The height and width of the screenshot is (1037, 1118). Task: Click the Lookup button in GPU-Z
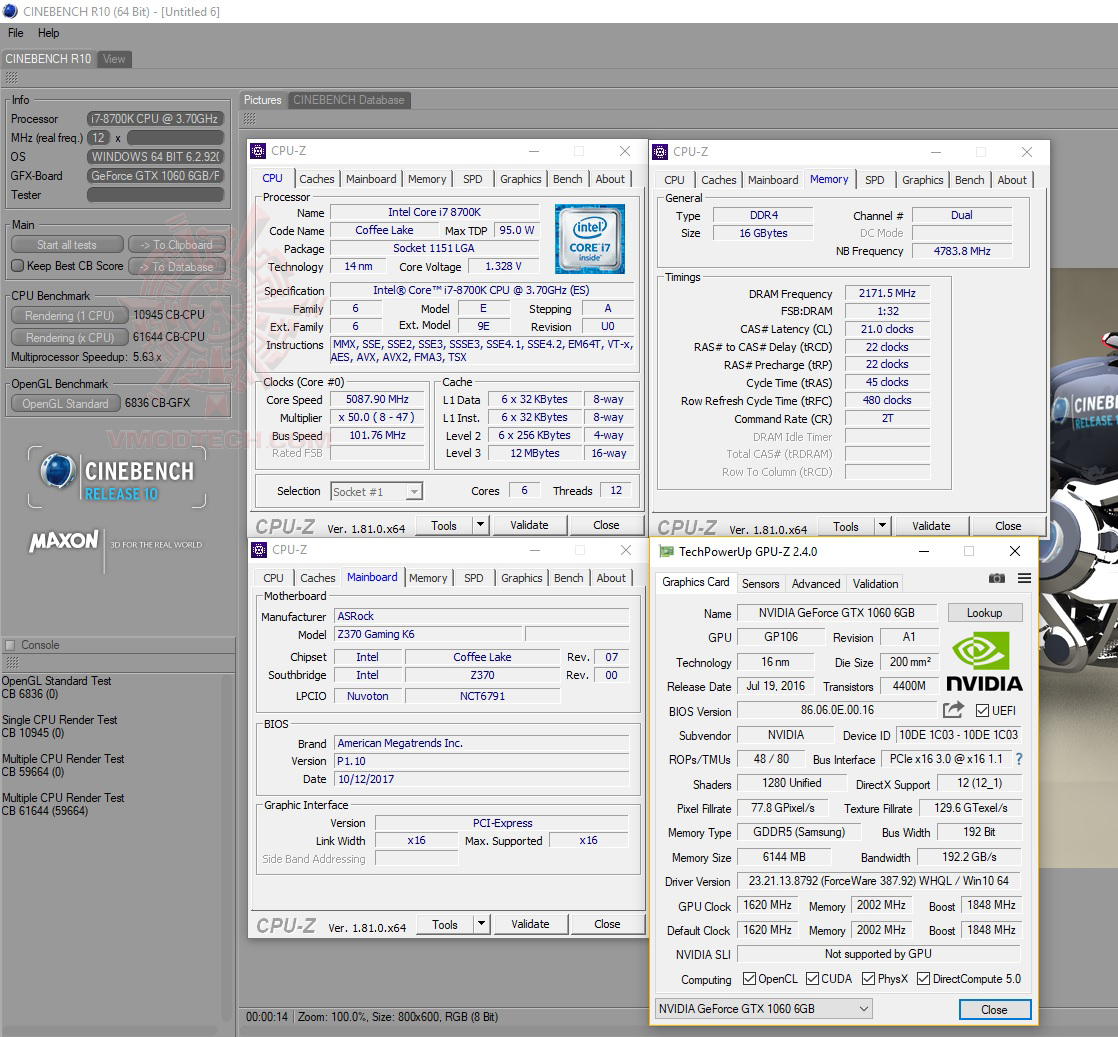(985, 612)
